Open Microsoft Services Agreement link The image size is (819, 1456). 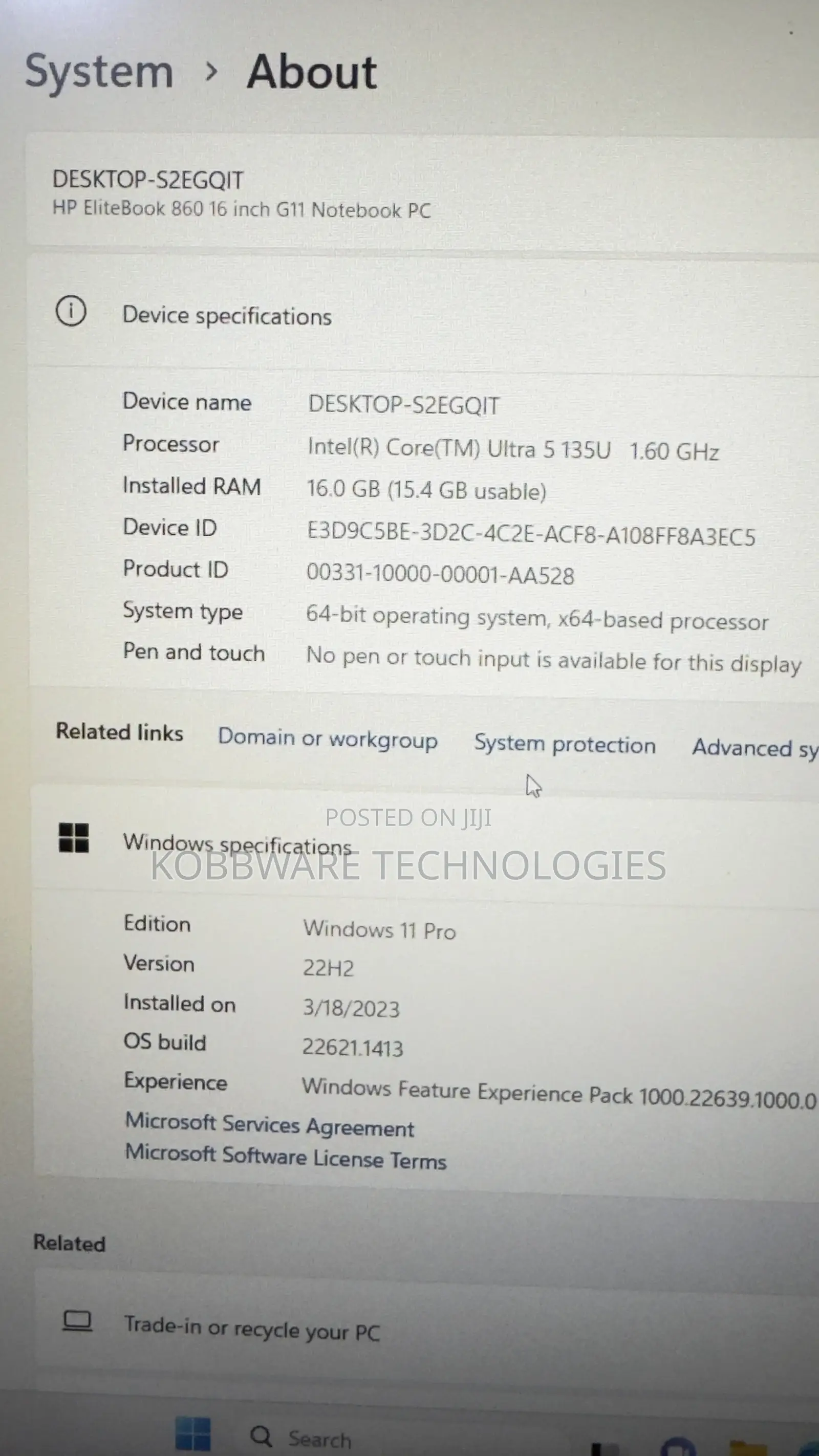click(270, 1124)
